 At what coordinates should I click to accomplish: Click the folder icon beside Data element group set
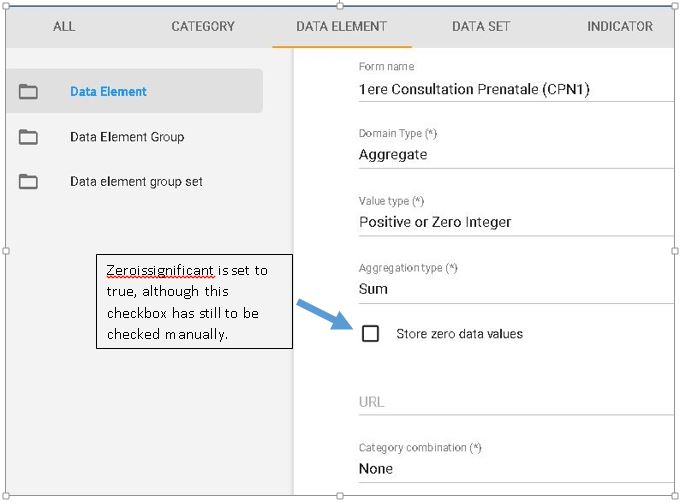(28, 182)
